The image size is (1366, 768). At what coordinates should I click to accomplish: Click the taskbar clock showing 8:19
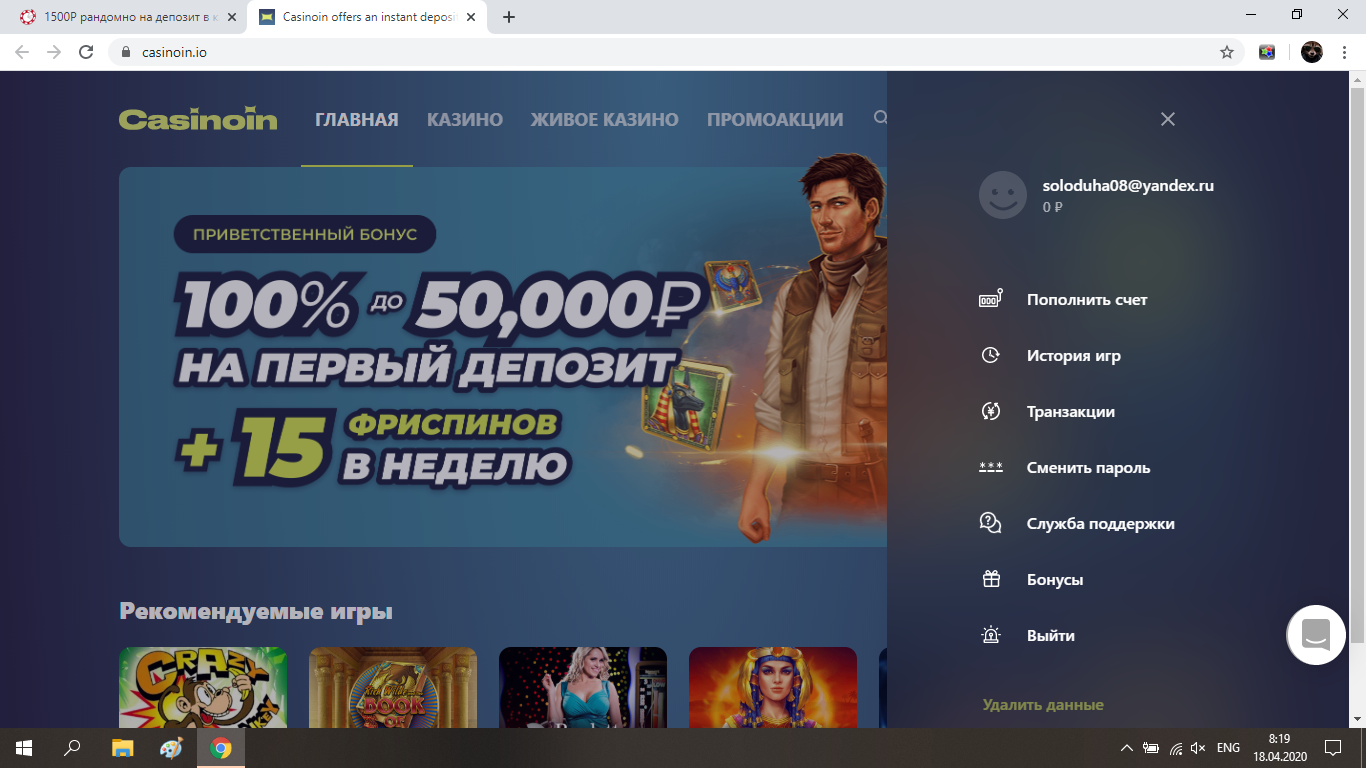1279,748
